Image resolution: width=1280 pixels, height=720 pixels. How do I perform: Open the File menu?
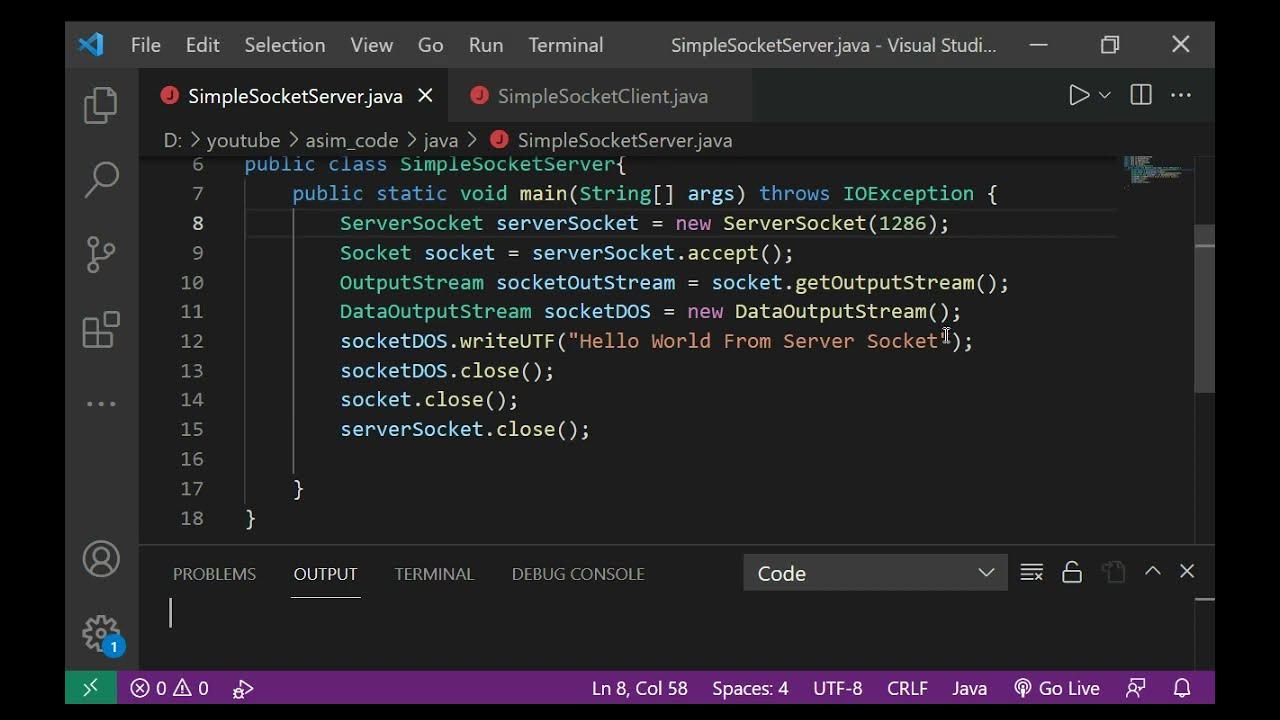(x=146, y=45)
